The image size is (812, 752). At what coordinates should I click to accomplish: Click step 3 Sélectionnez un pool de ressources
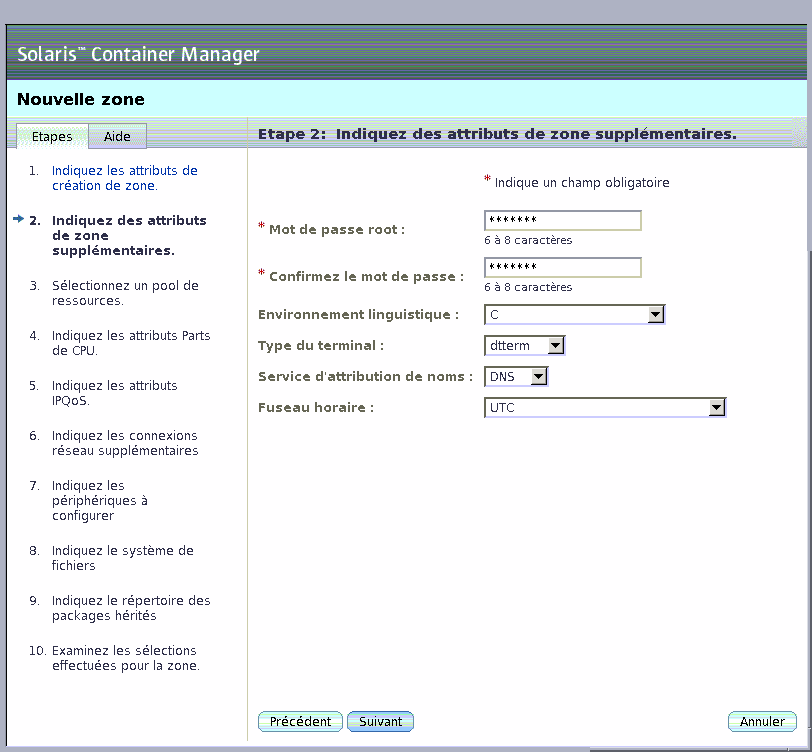click(125, 293)
